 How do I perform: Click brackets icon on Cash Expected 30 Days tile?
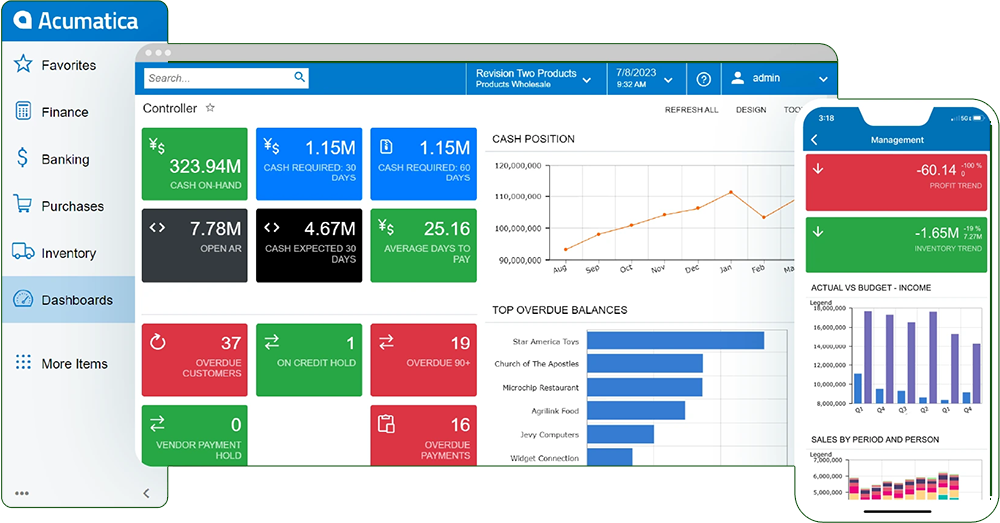[272, 227]
